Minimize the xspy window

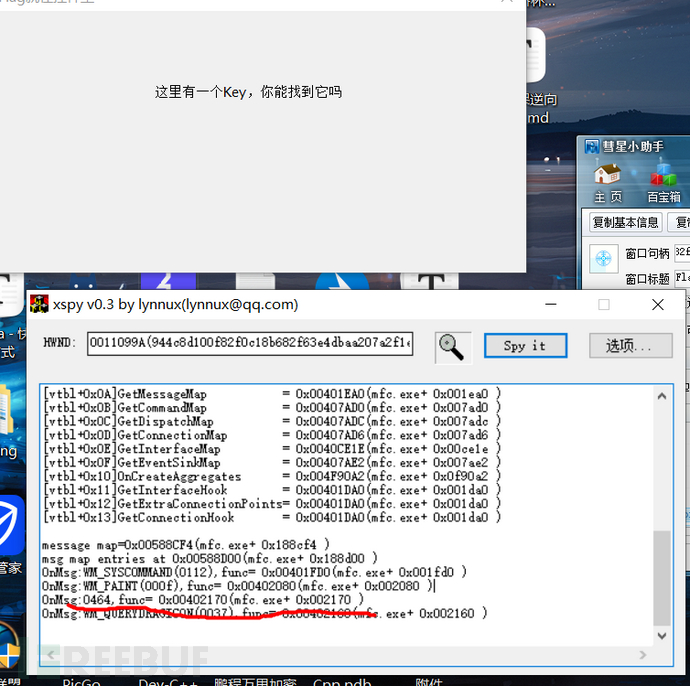tap(551, 304)
